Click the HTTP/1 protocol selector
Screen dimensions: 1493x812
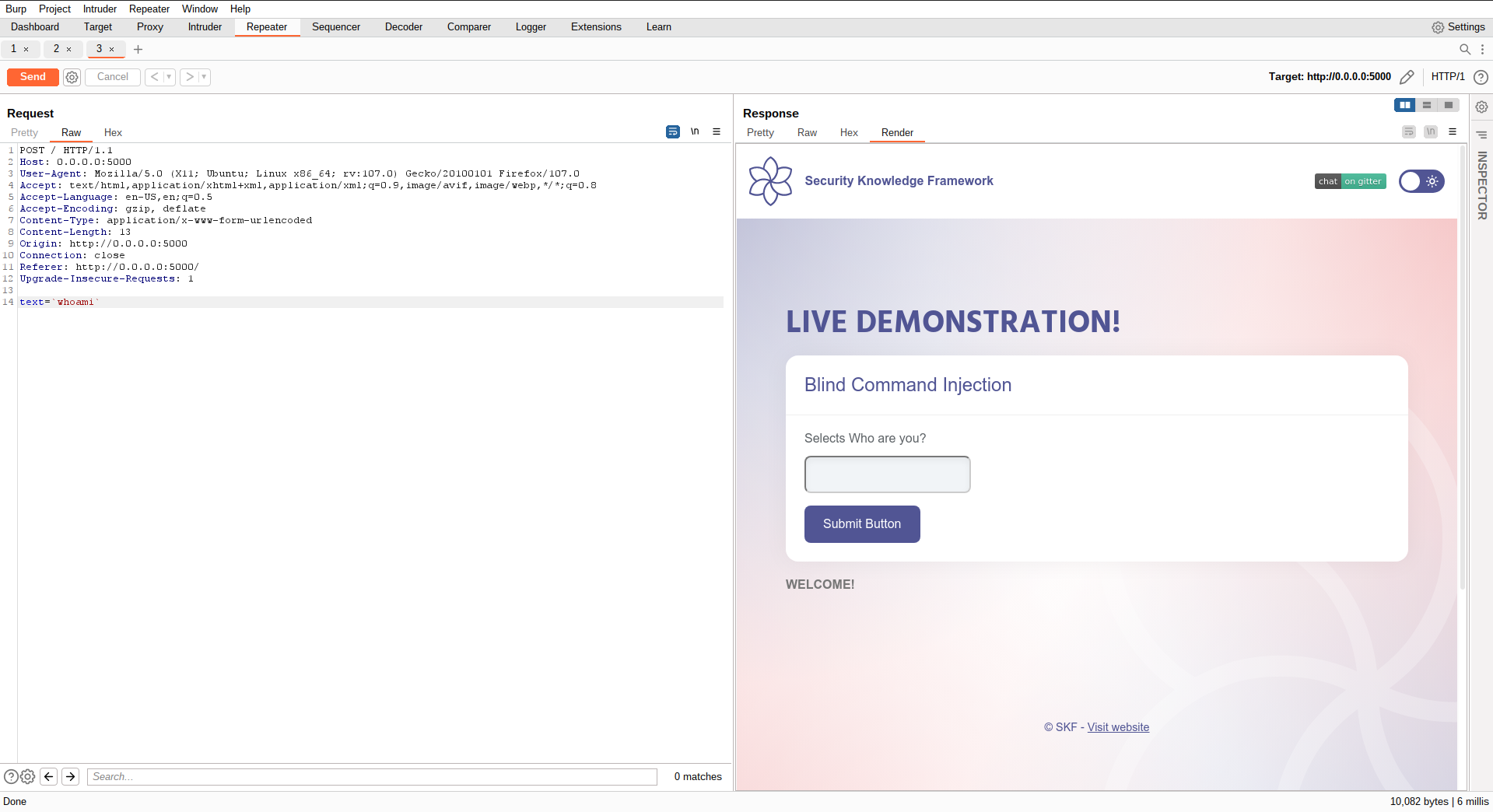coord(1448,77)
